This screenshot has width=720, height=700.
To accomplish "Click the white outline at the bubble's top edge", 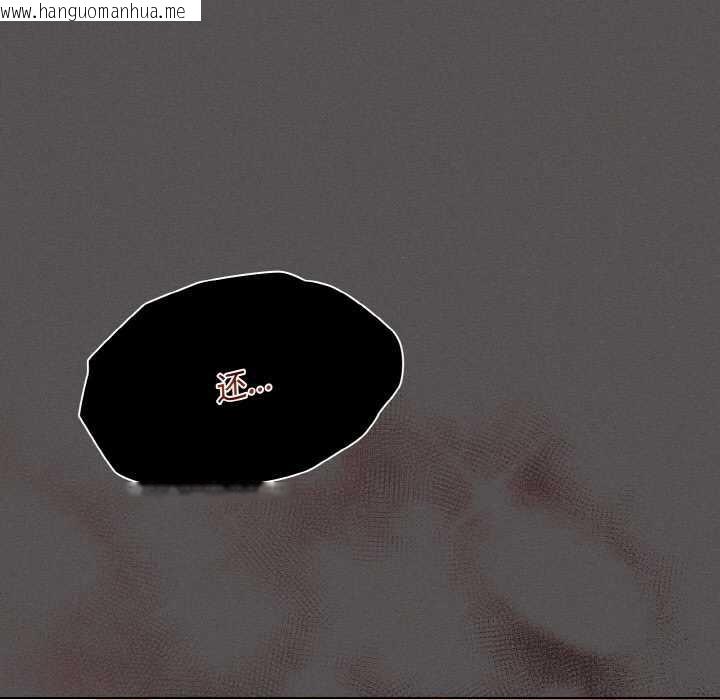I will (250, 275).
